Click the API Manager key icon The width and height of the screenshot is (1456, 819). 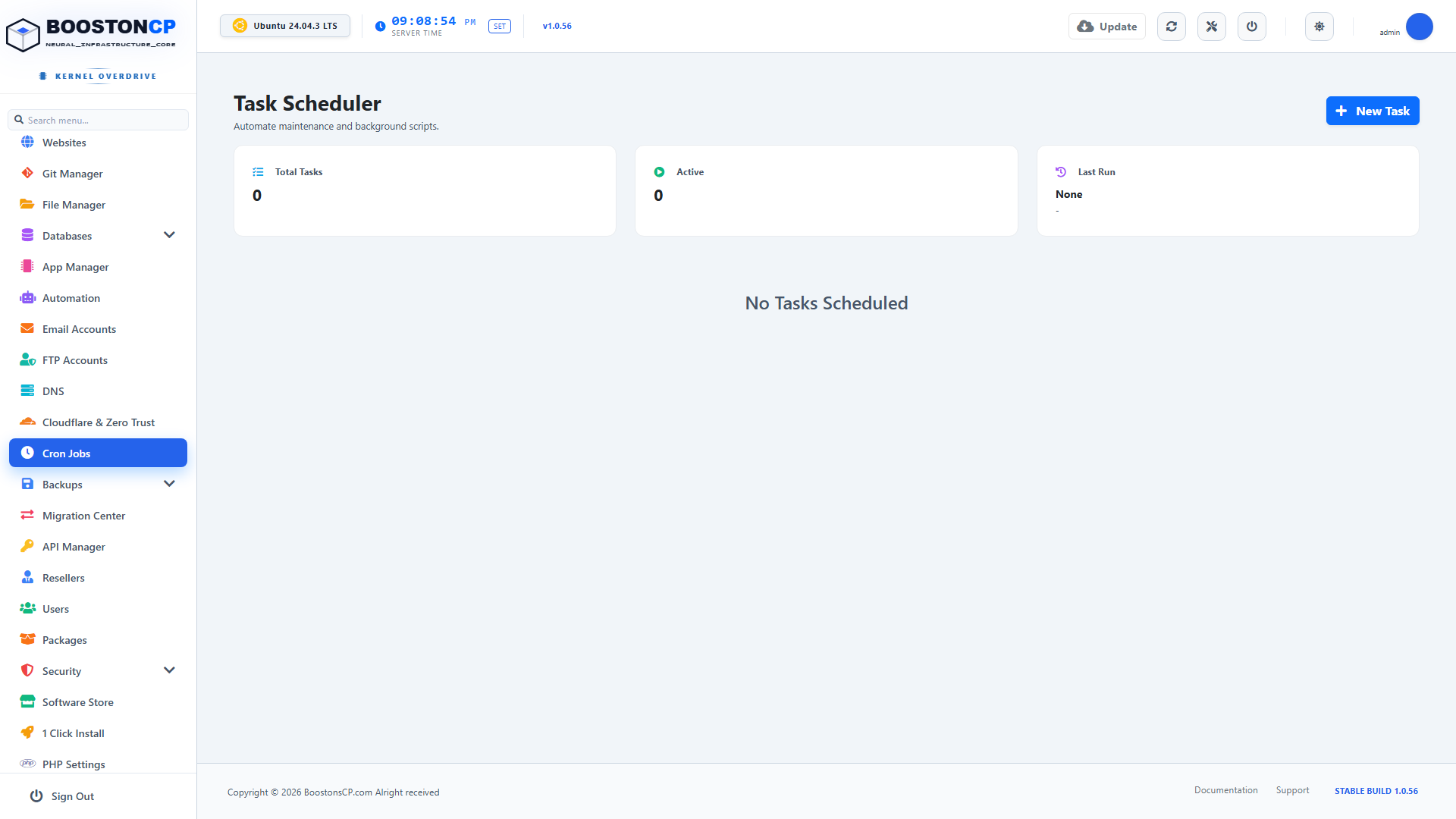pyautogui.click(x=27, y=546)
